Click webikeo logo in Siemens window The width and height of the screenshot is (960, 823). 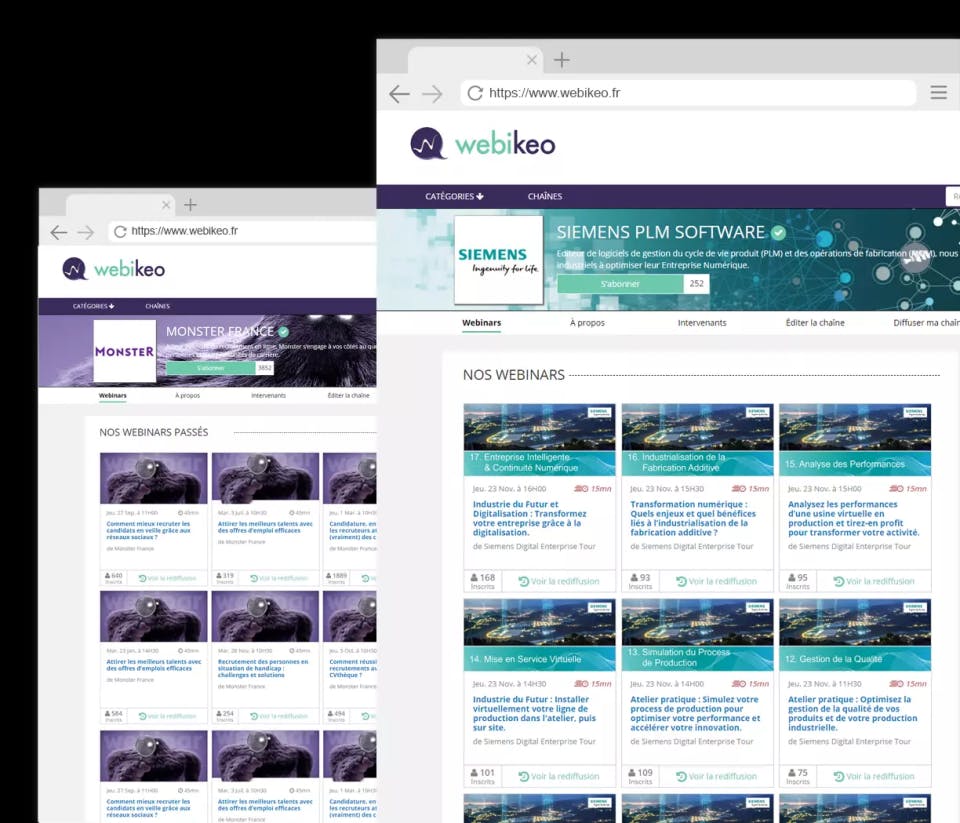pyautogui.click(x=482, y=144)
